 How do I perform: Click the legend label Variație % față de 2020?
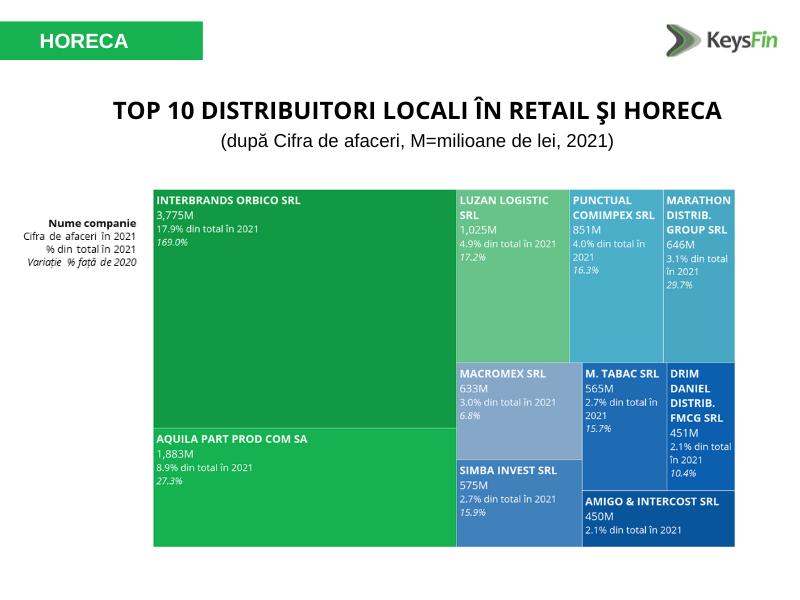click(82, 262)
